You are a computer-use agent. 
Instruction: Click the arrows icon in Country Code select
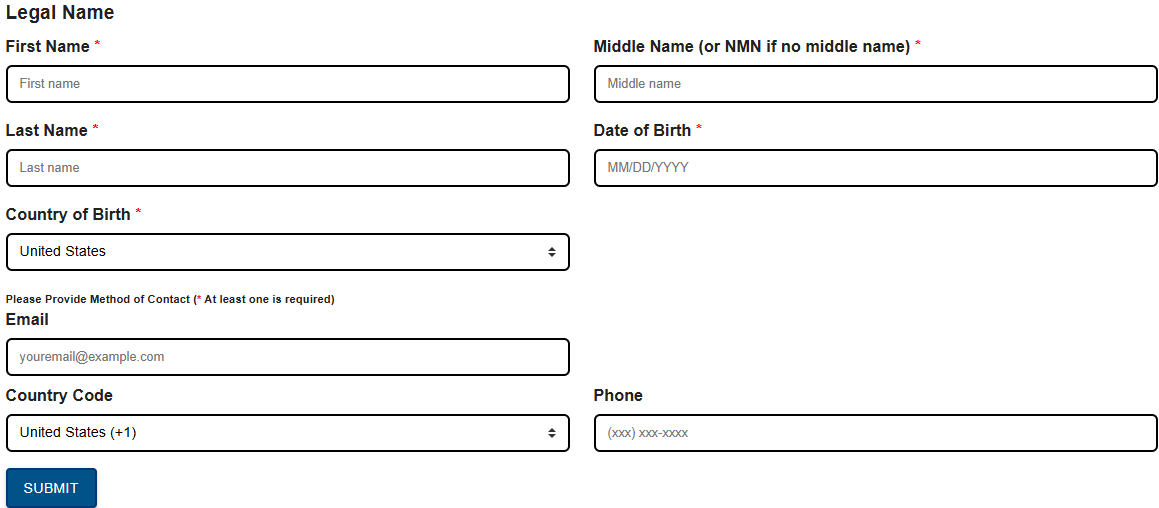tap(551, 433)
